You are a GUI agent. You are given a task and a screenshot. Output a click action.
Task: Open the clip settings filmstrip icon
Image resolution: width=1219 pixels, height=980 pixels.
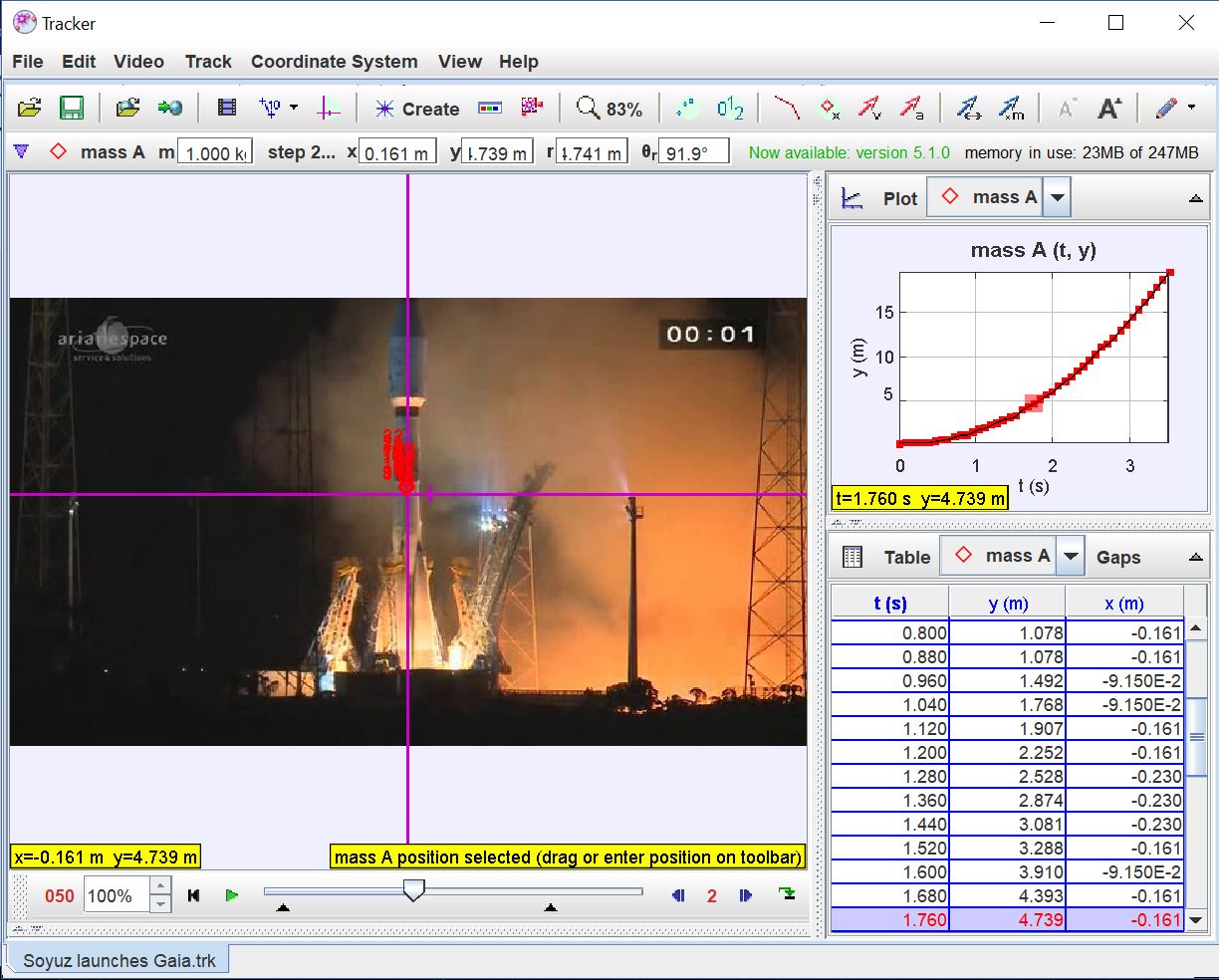tap(227, 109)
